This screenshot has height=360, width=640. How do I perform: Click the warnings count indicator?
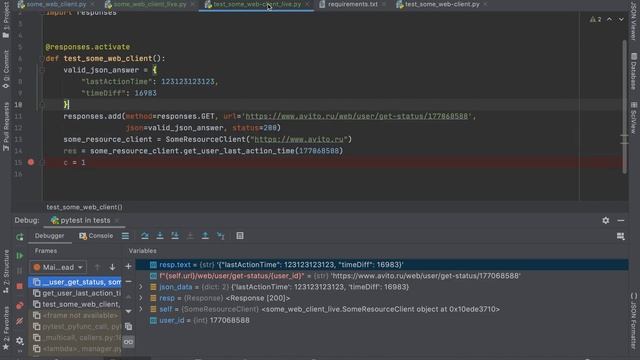tap(596, 19)
